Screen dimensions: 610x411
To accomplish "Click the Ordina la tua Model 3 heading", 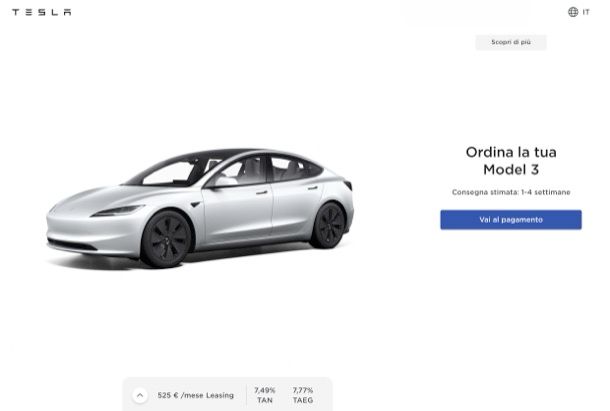I will (511, 161).
